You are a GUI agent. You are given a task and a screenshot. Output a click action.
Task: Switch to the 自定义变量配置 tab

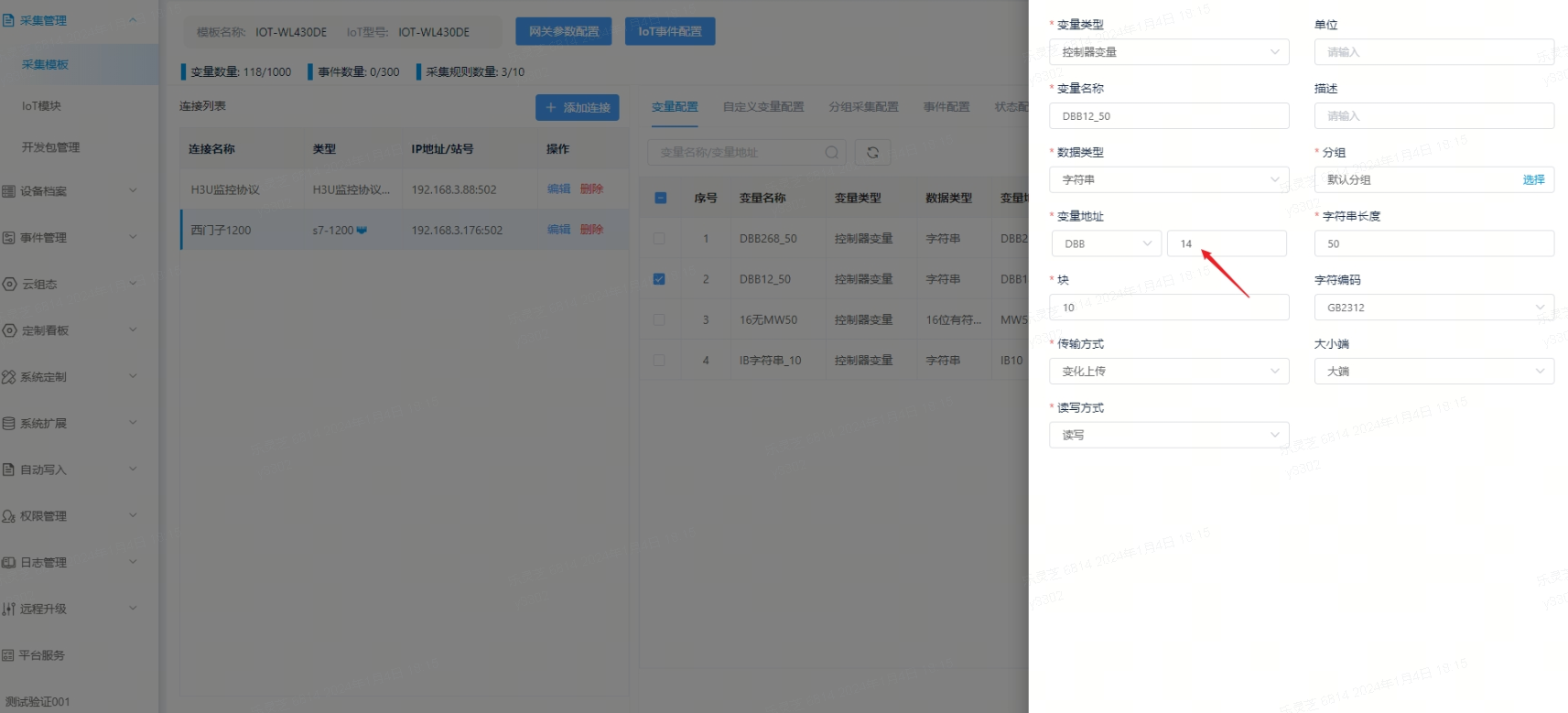762,107
